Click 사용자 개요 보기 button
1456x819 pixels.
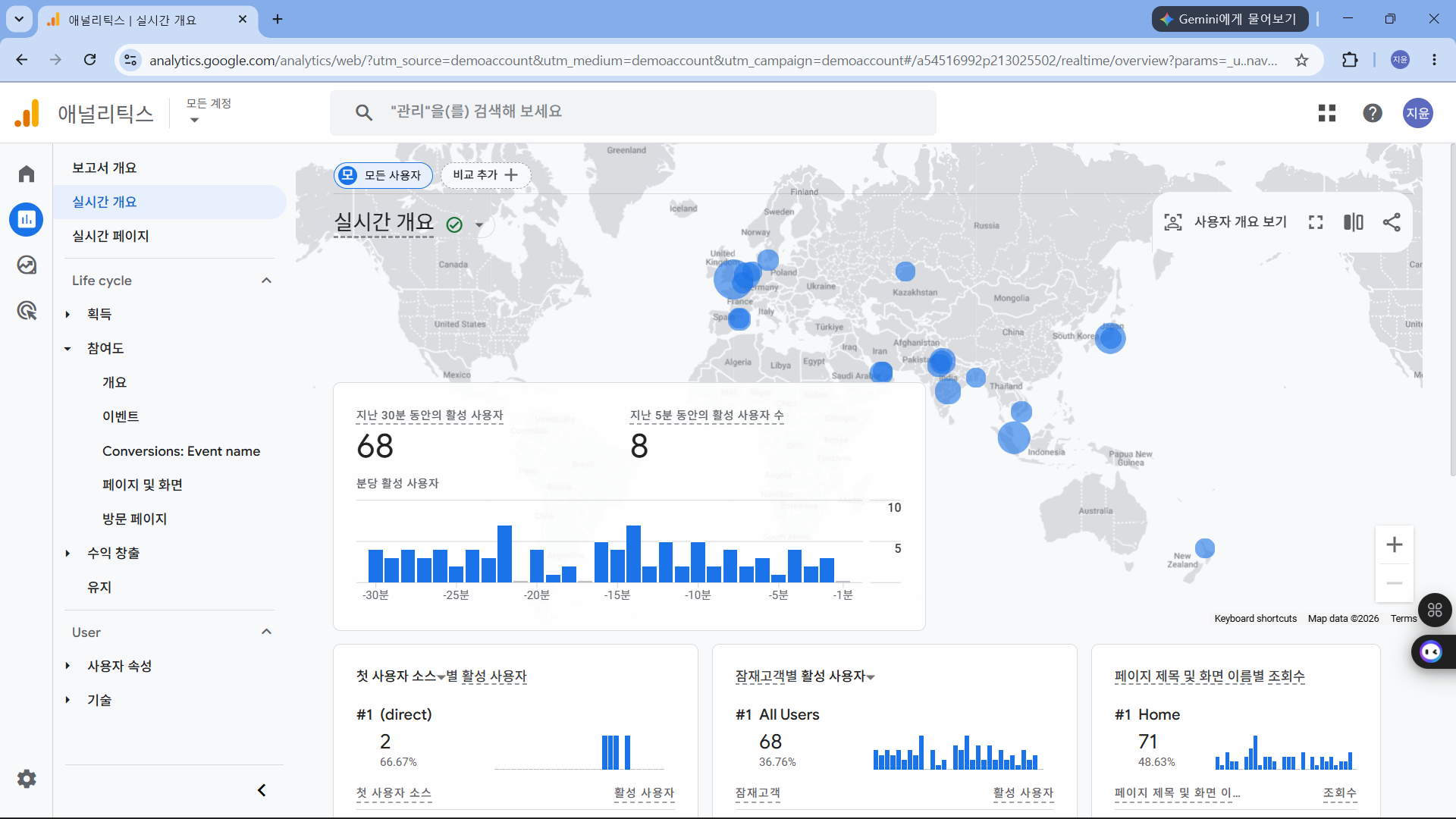click(x=1241, y=222)
